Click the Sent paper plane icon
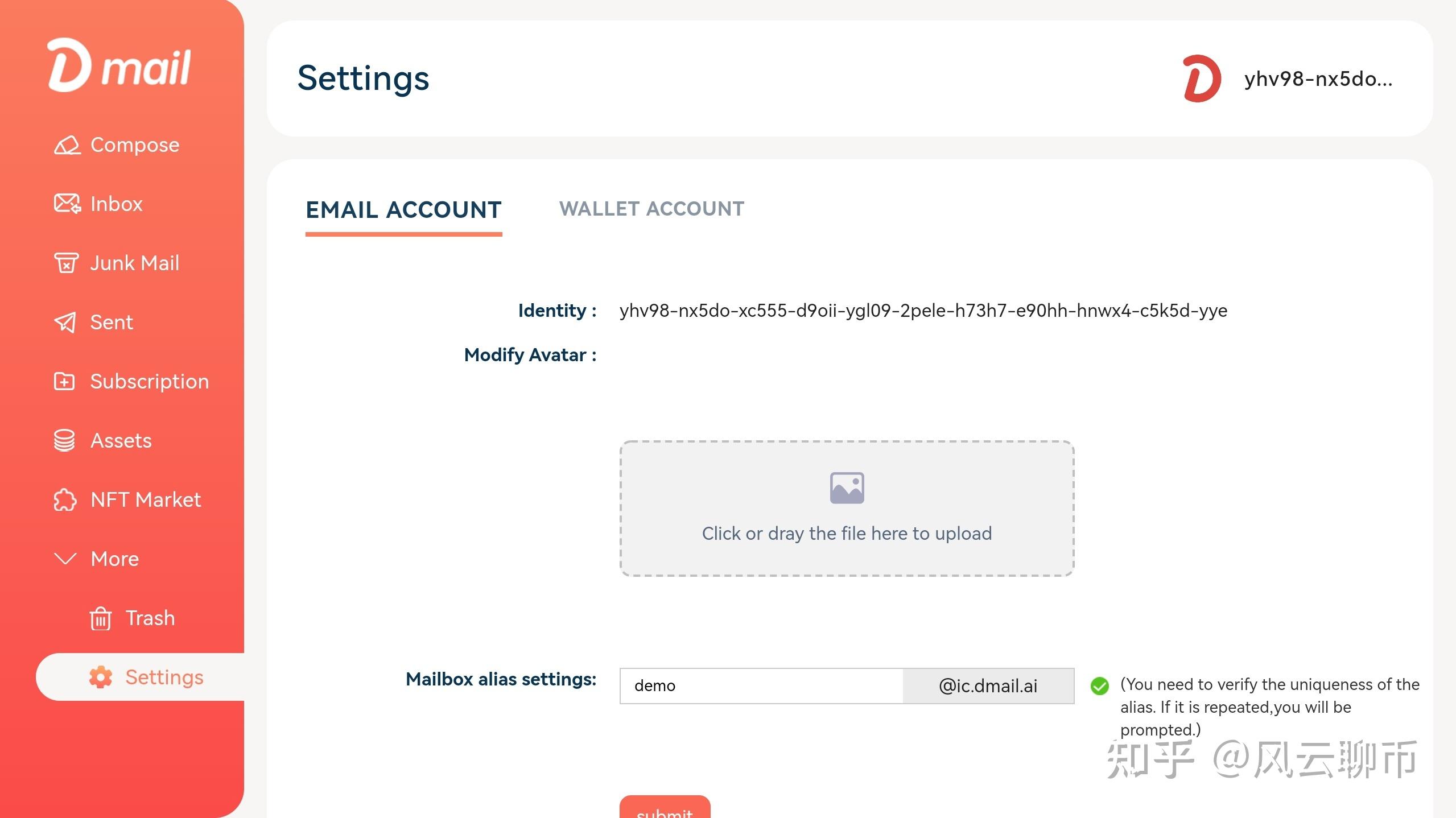 pyautogui.click(x=65, y=322)
